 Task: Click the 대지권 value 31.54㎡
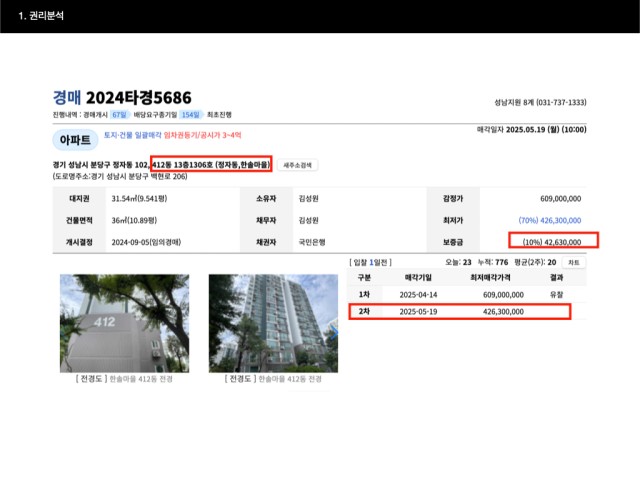(139, 199)
